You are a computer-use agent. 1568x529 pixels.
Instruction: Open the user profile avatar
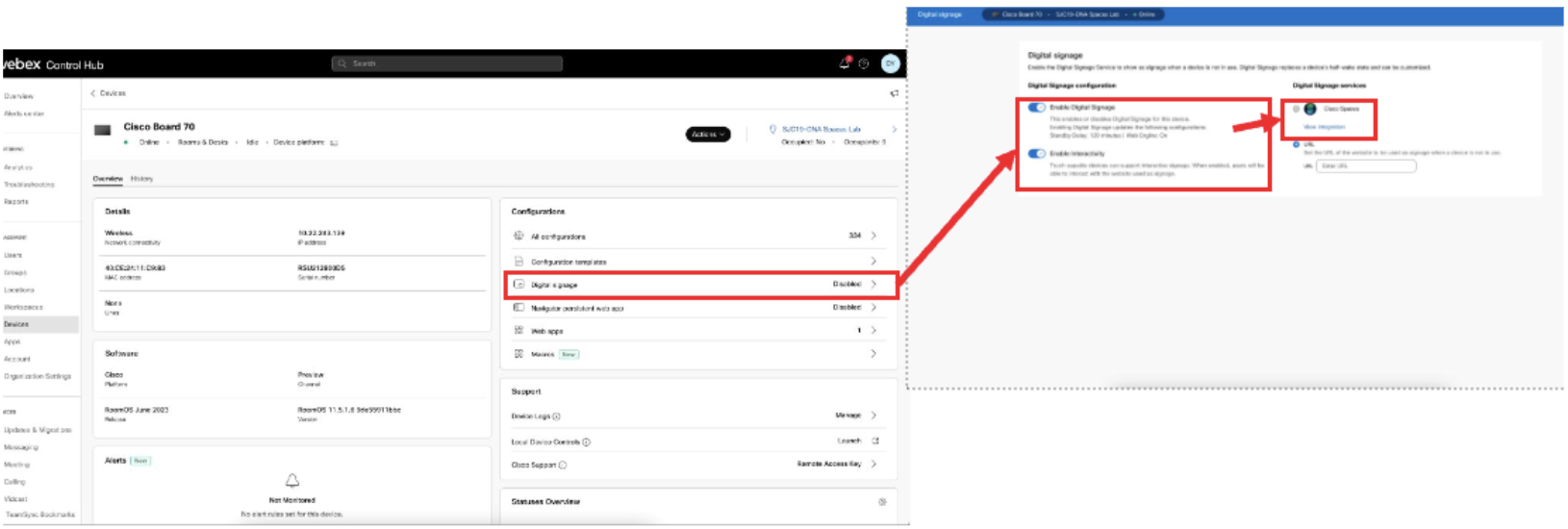pos(891,63)
